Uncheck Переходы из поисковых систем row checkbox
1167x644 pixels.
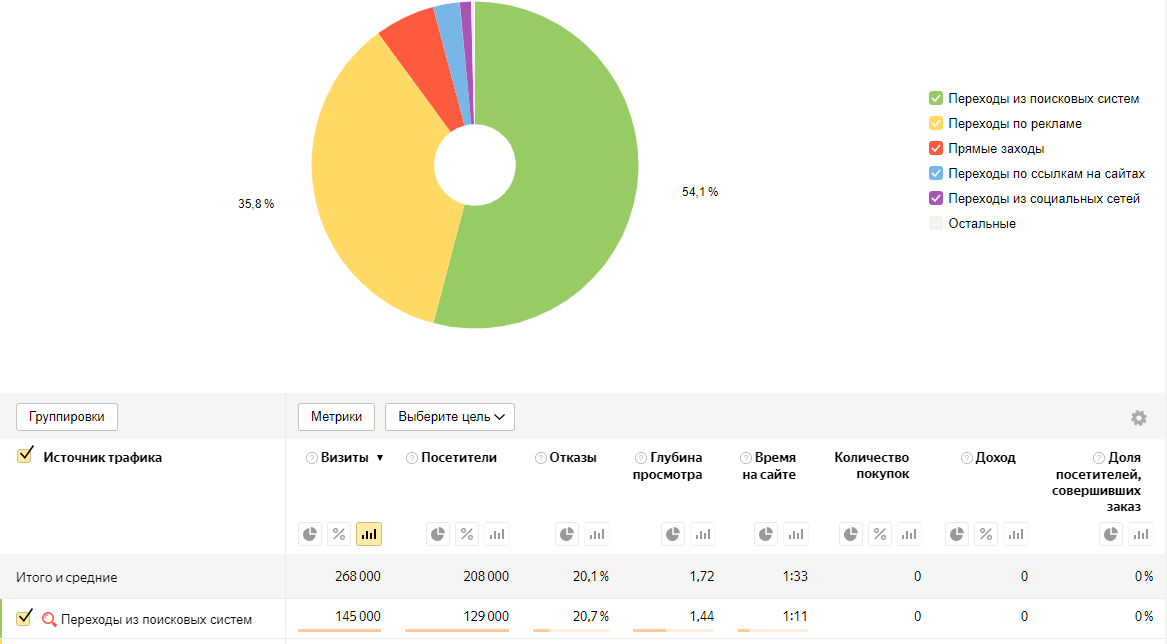click(x=25, y=618)
